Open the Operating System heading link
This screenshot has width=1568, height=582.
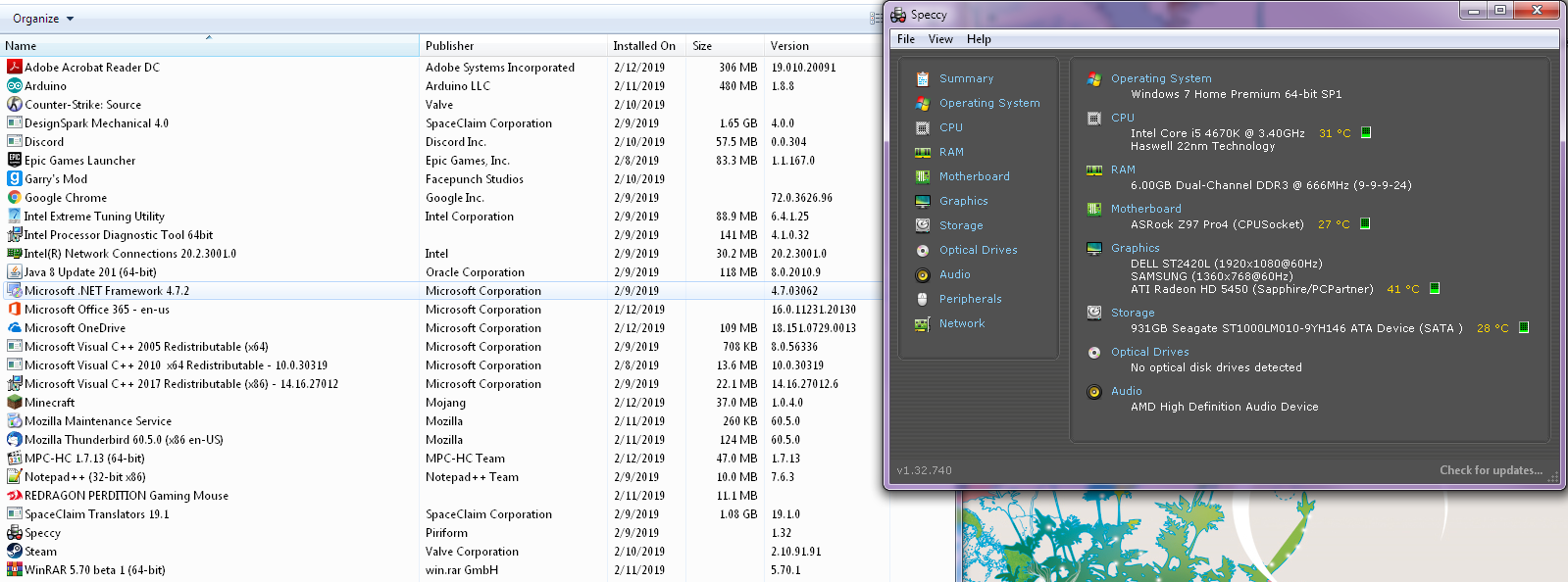coord(1161,78)
